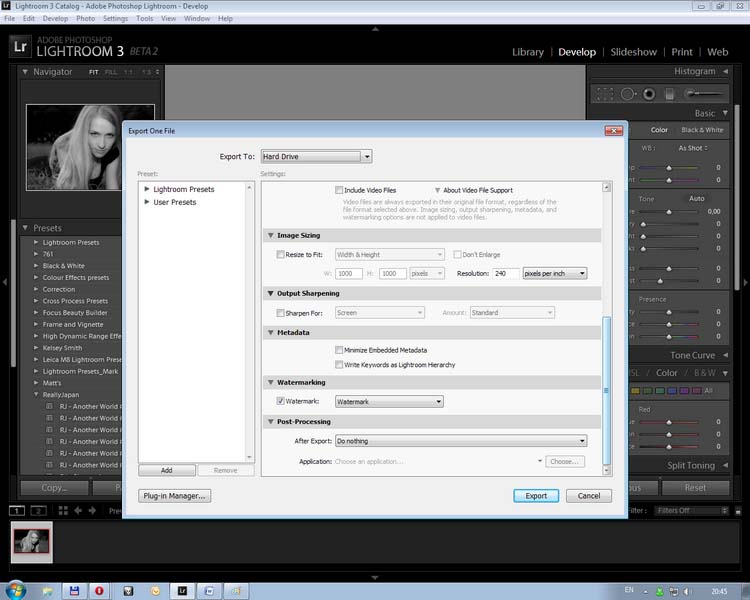The image size is (750, 600).
Task: Click the grid view icon in filmstrip bar
Action: point(64,511)
